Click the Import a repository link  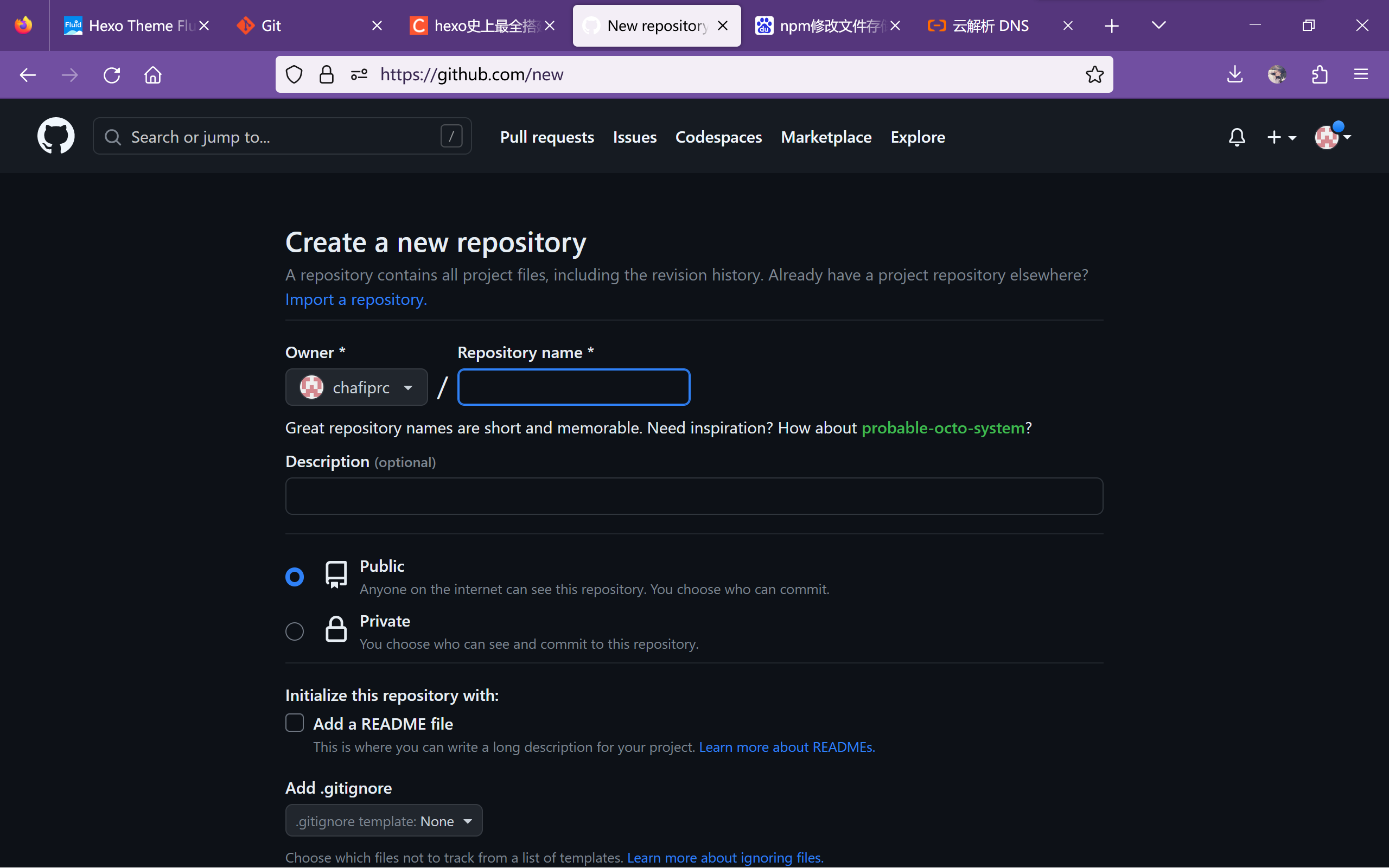click(356, 299)
